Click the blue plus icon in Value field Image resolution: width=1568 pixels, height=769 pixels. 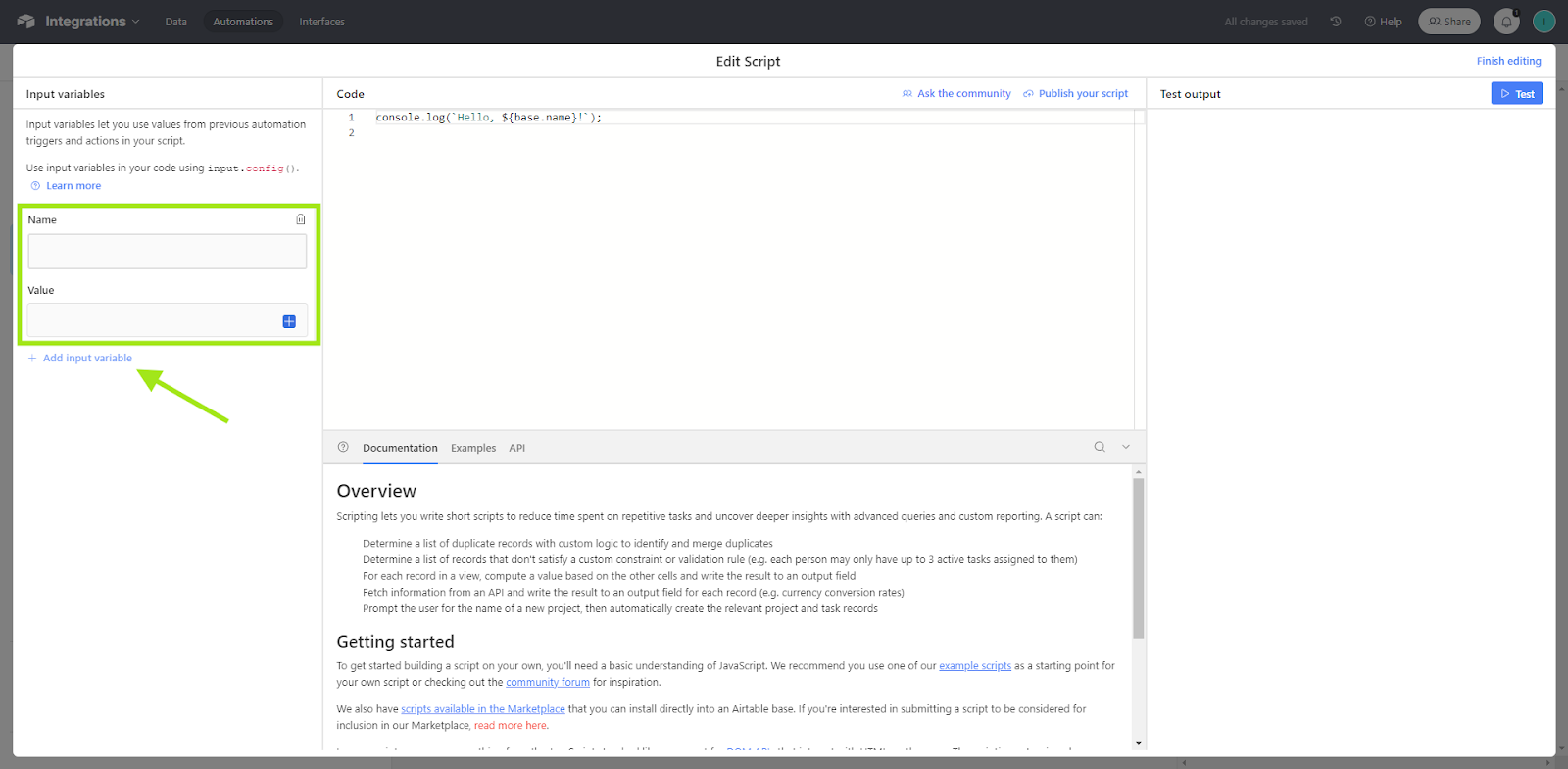pyautogui.click(x=289, y=321)
